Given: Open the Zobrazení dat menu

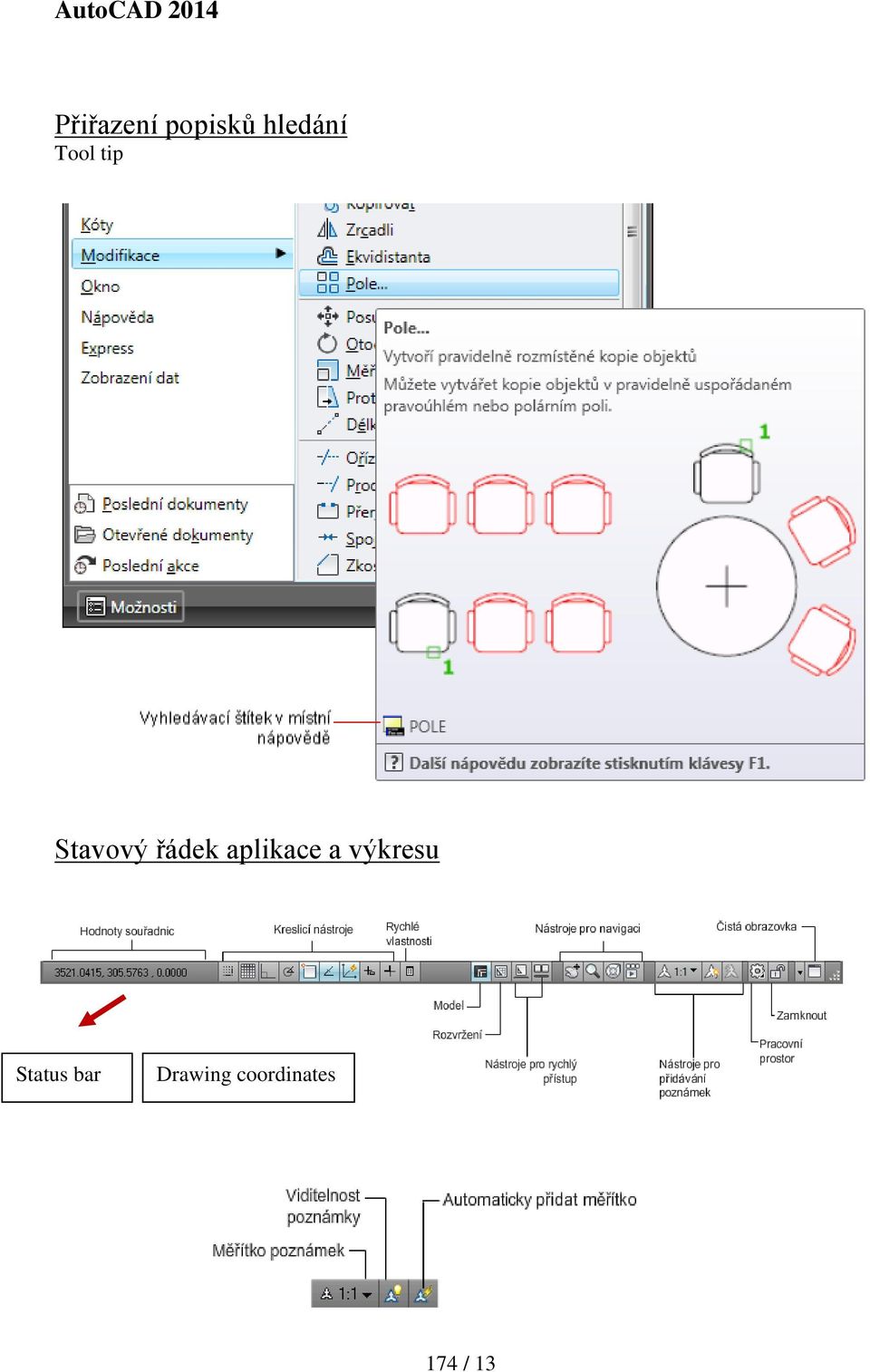Looking at the screenshot, I should [x=130, y=378].
